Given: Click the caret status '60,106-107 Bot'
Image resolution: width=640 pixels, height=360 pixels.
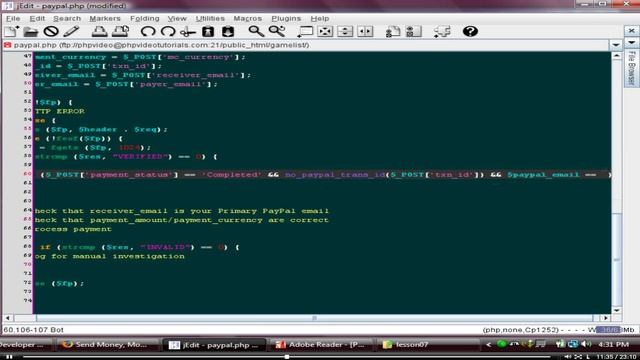Looking at the screenshot, I should click(33, 330).
